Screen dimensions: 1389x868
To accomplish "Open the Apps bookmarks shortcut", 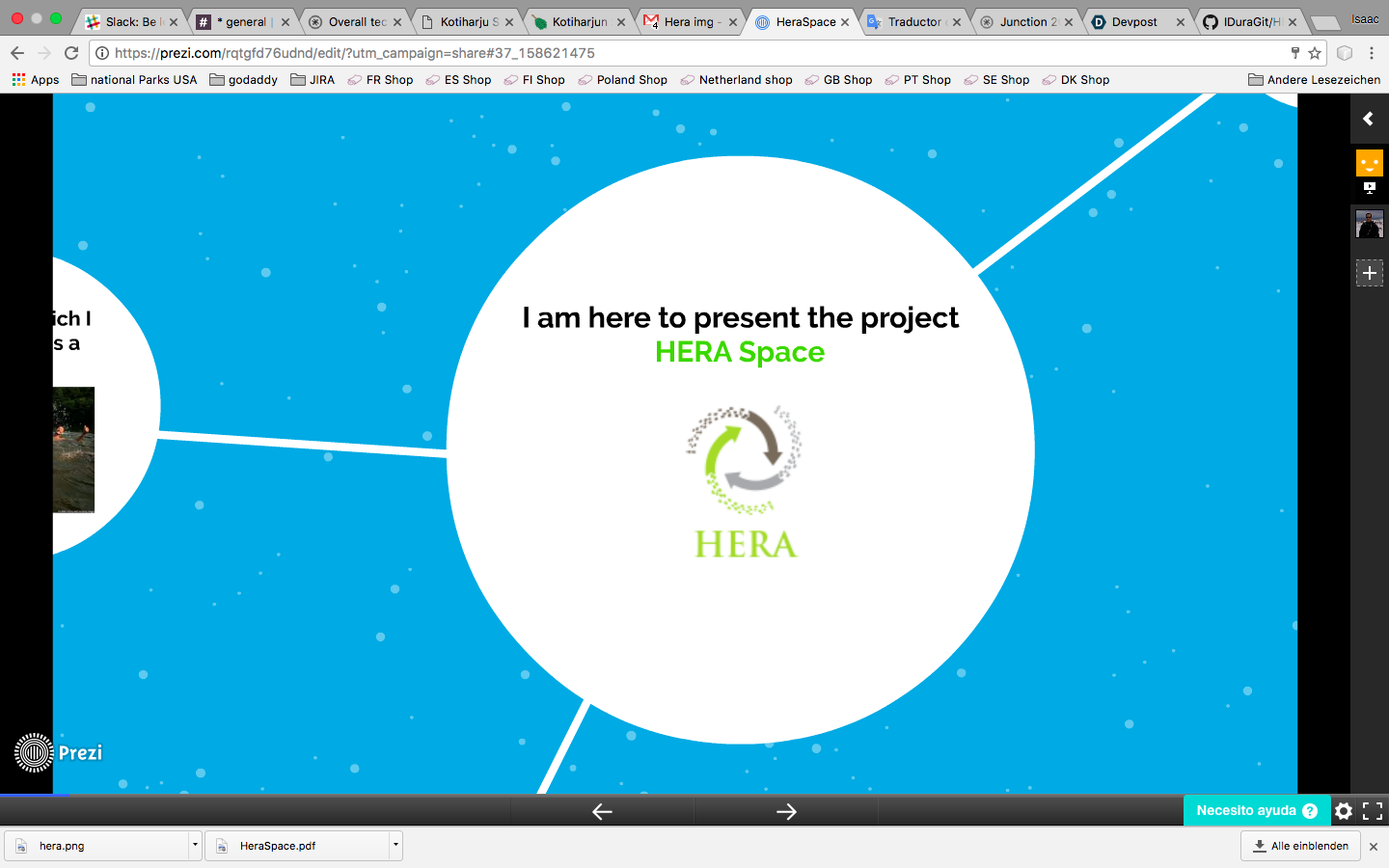I will click(x=36, y=80).
